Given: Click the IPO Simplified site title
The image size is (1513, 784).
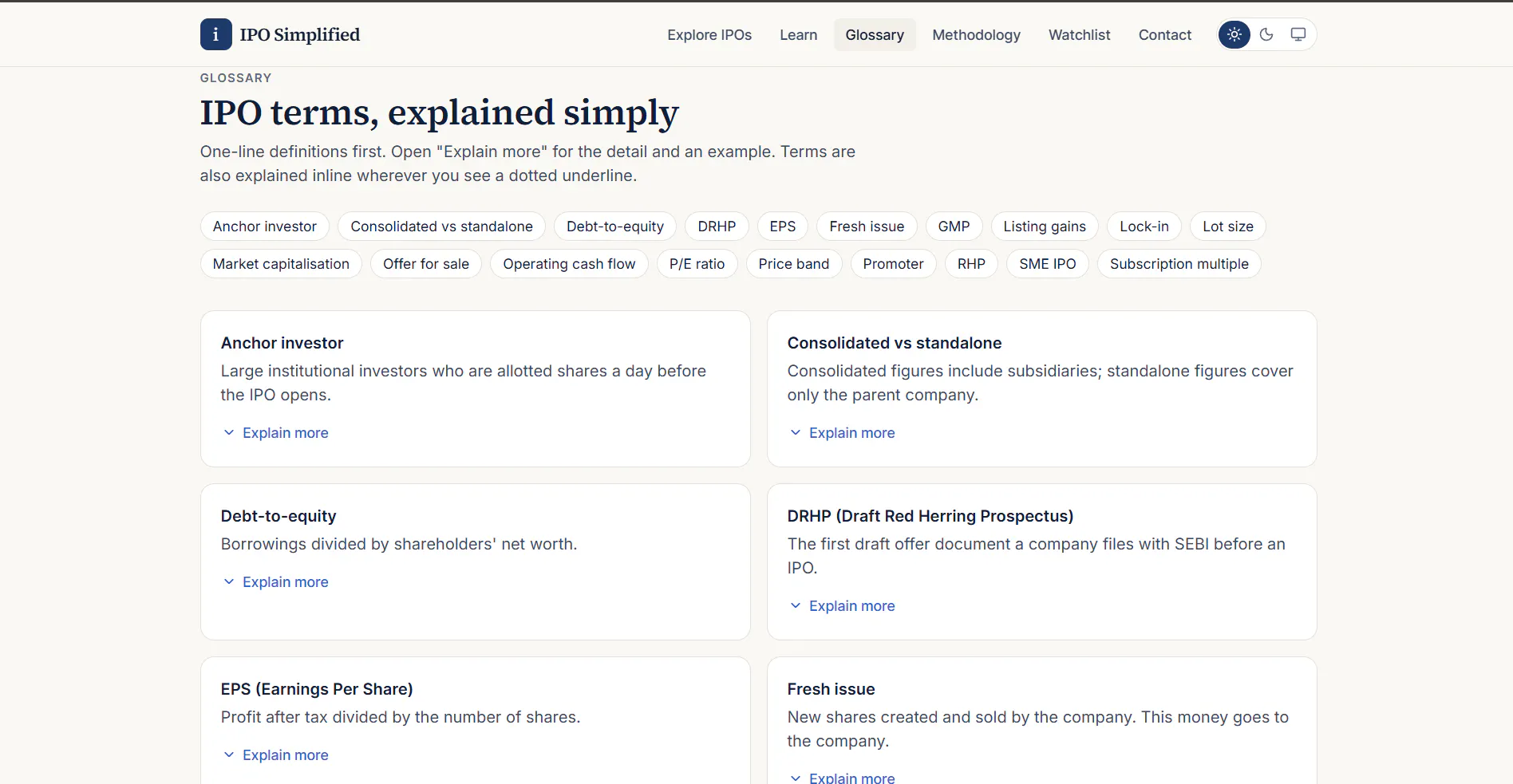Looking at the screenshot, I should pos(300,35).
